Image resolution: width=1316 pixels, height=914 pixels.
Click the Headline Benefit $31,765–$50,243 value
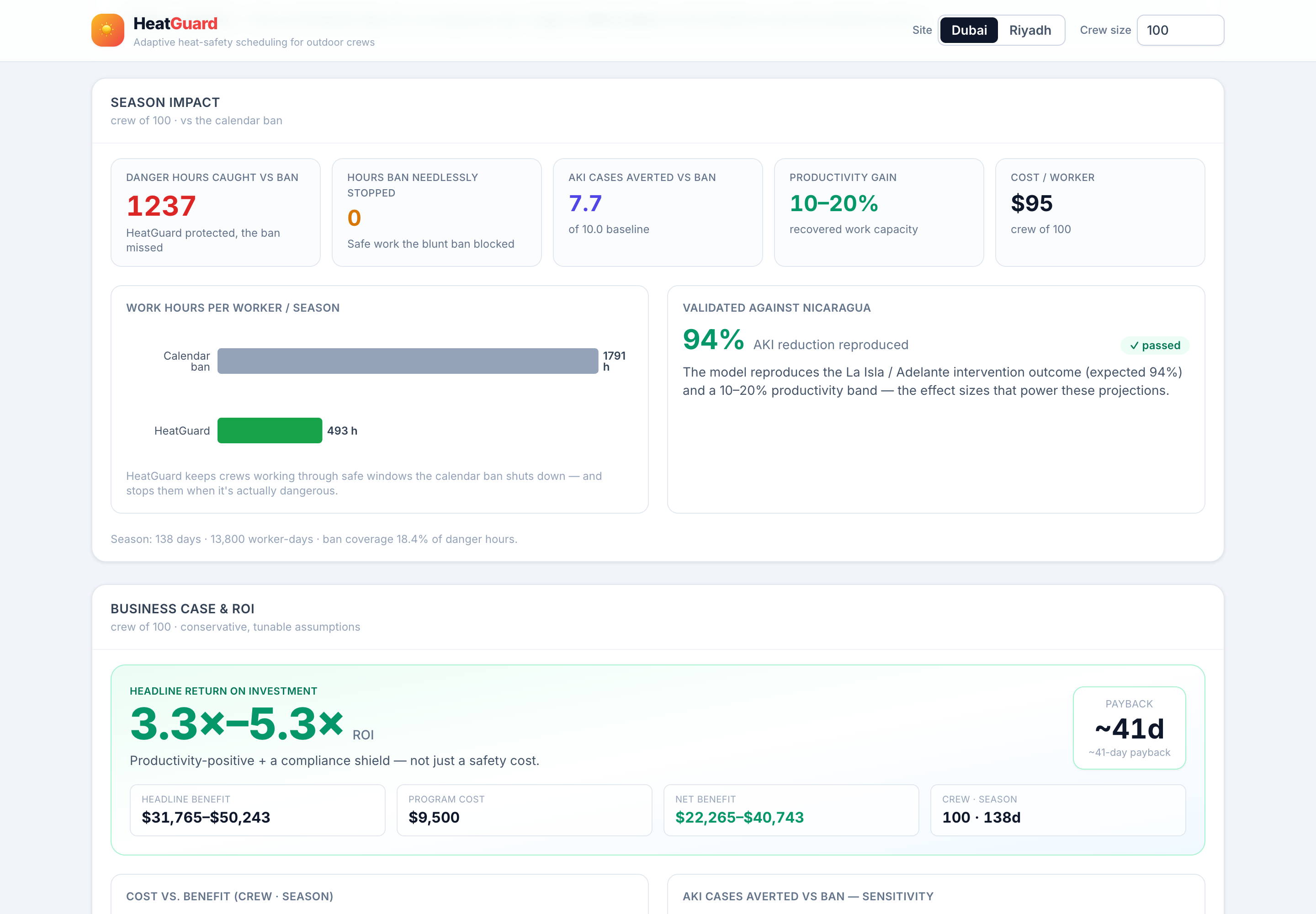[206, 817]
